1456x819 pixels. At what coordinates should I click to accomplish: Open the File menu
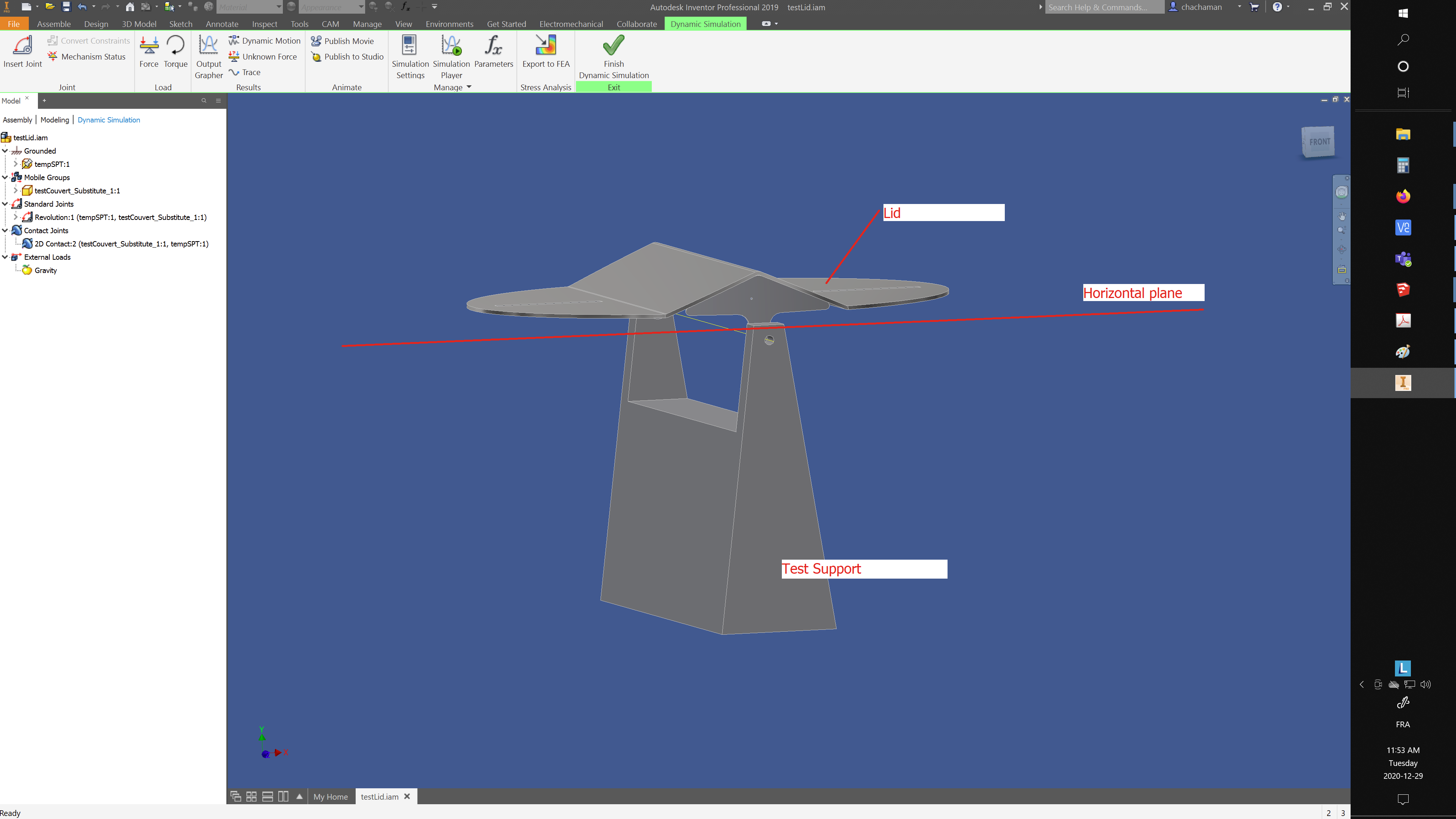pos(14,24)
